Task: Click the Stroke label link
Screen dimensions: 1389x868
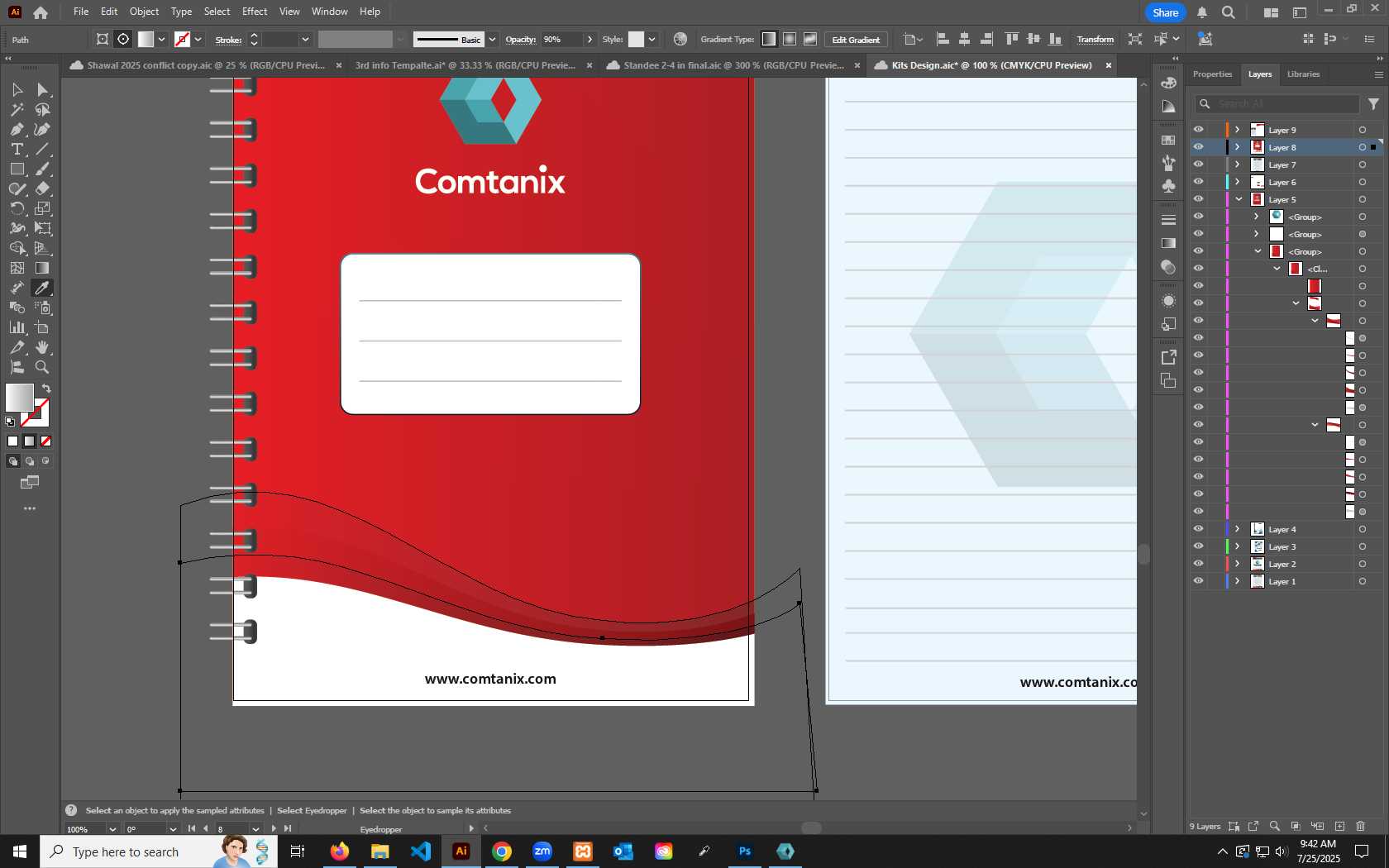Action: [228, 40]
